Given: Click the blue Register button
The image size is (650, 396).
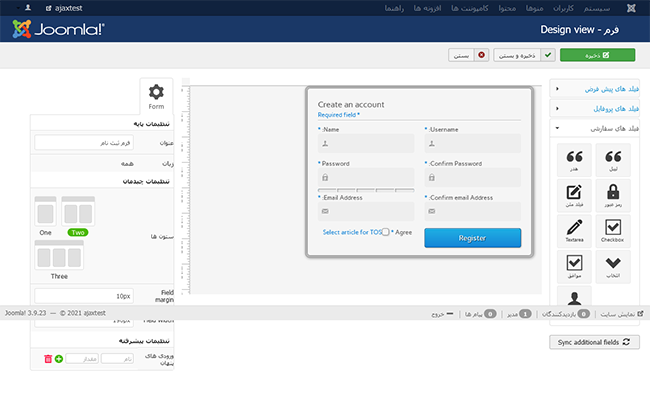Looking at the screenshot, I should (x=473, y=238).
